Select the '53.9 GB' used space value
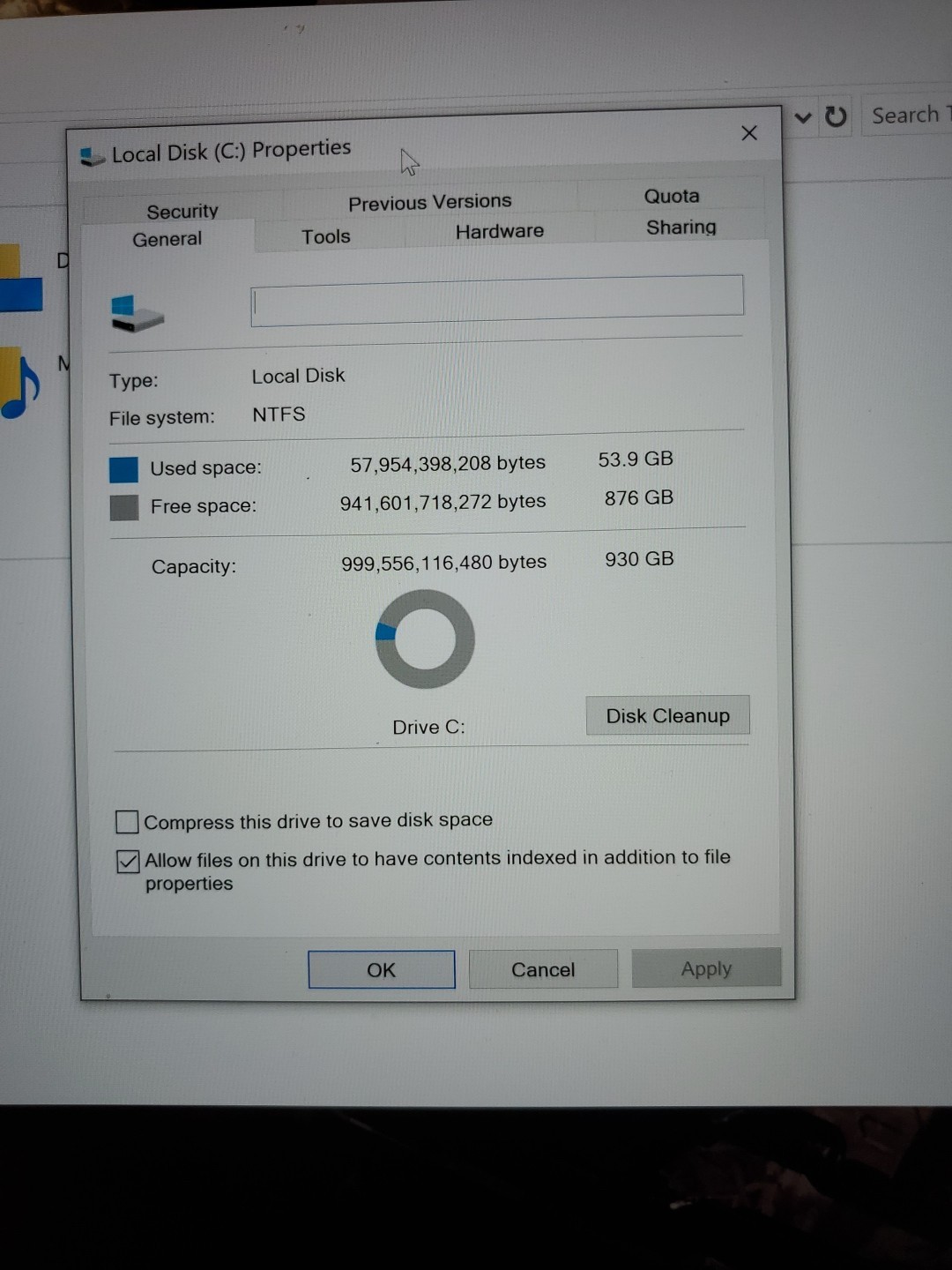The width and height of the screenshot is (952, 1270). point(636,459)
